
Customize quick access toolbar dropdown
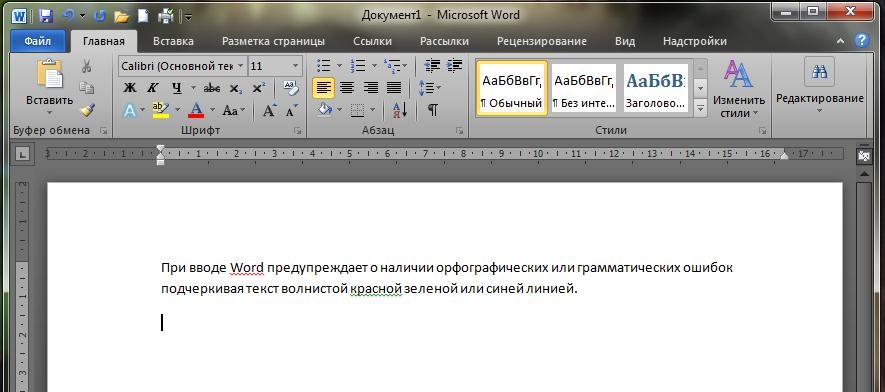click(188, 16)
